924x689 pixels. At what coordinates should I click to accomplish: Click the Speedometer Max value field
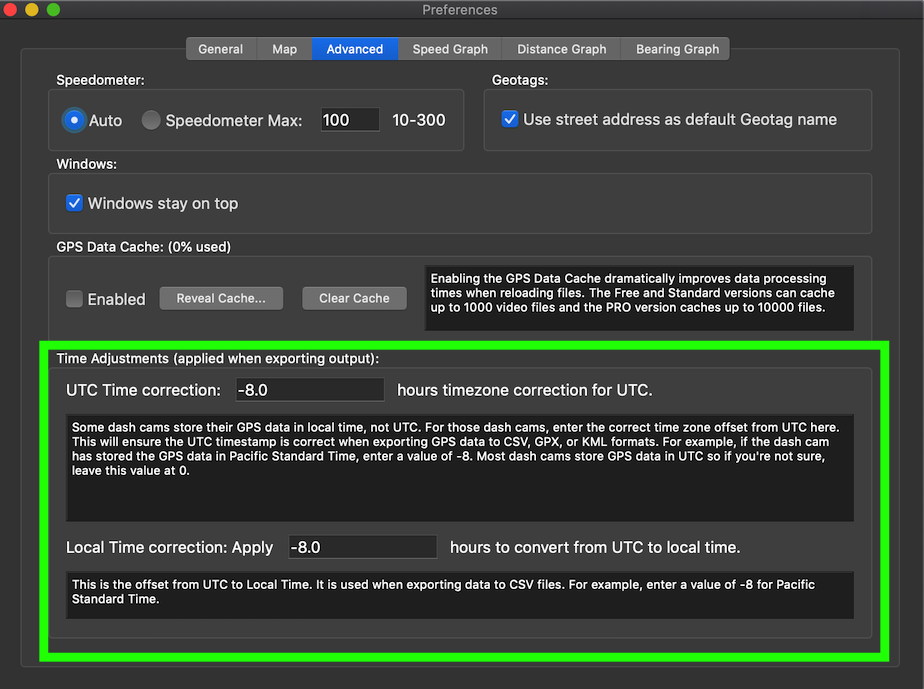coord(349,120)
